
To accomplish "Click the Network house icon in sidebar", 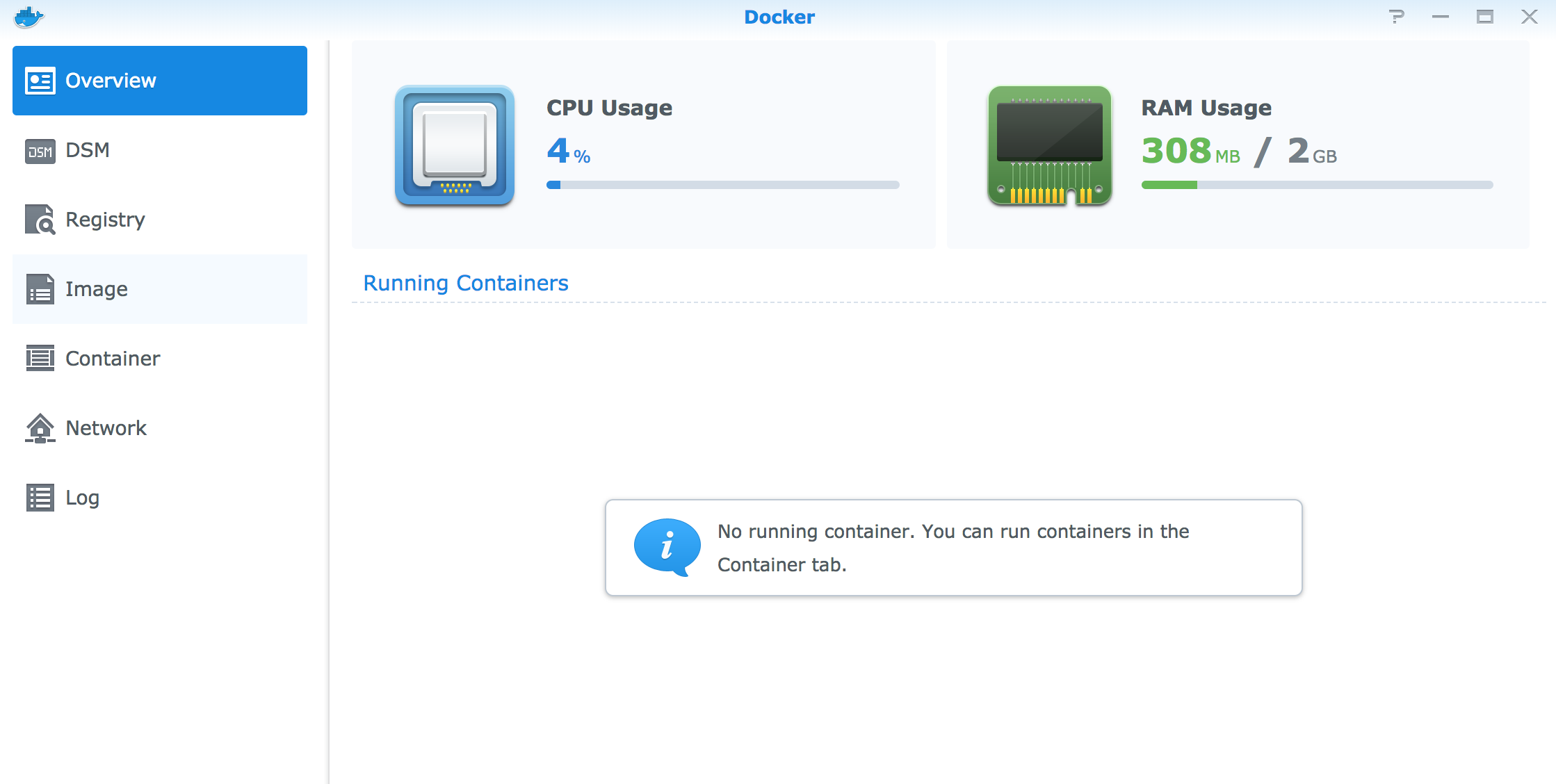I will coord(40,428).
